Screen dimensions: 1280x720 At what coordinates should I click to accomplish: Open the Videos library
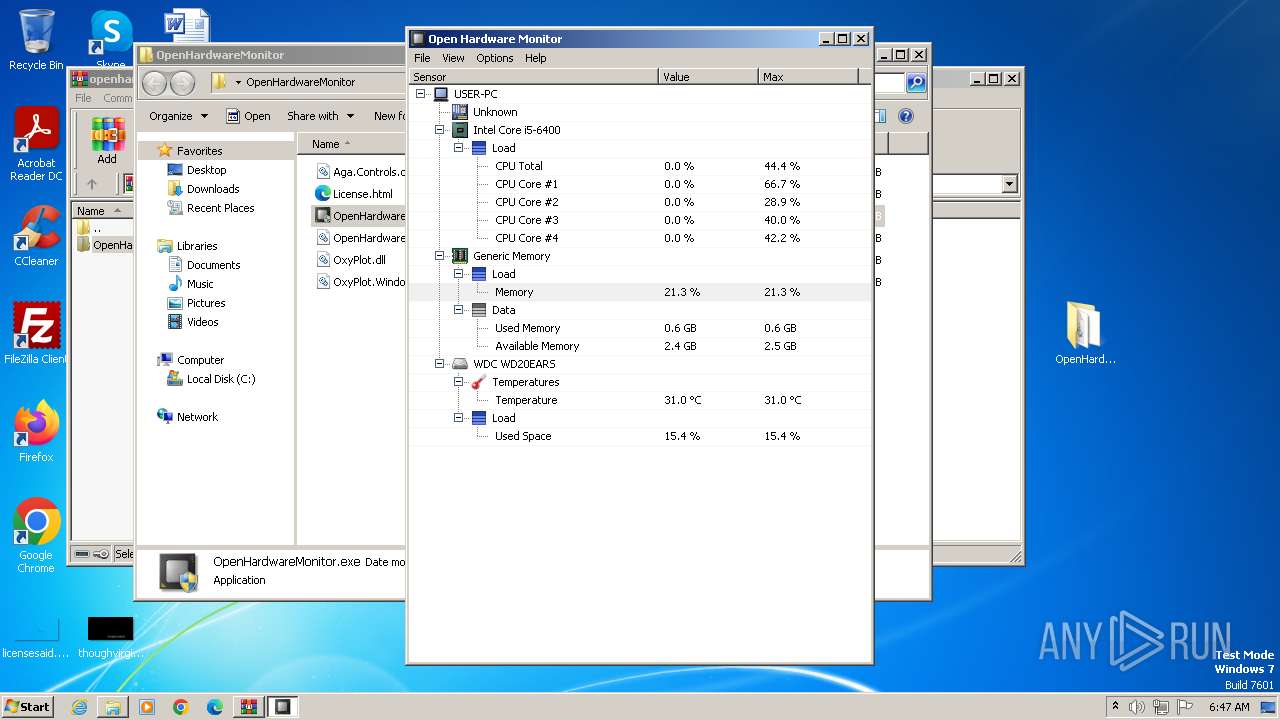pos(202,322)
